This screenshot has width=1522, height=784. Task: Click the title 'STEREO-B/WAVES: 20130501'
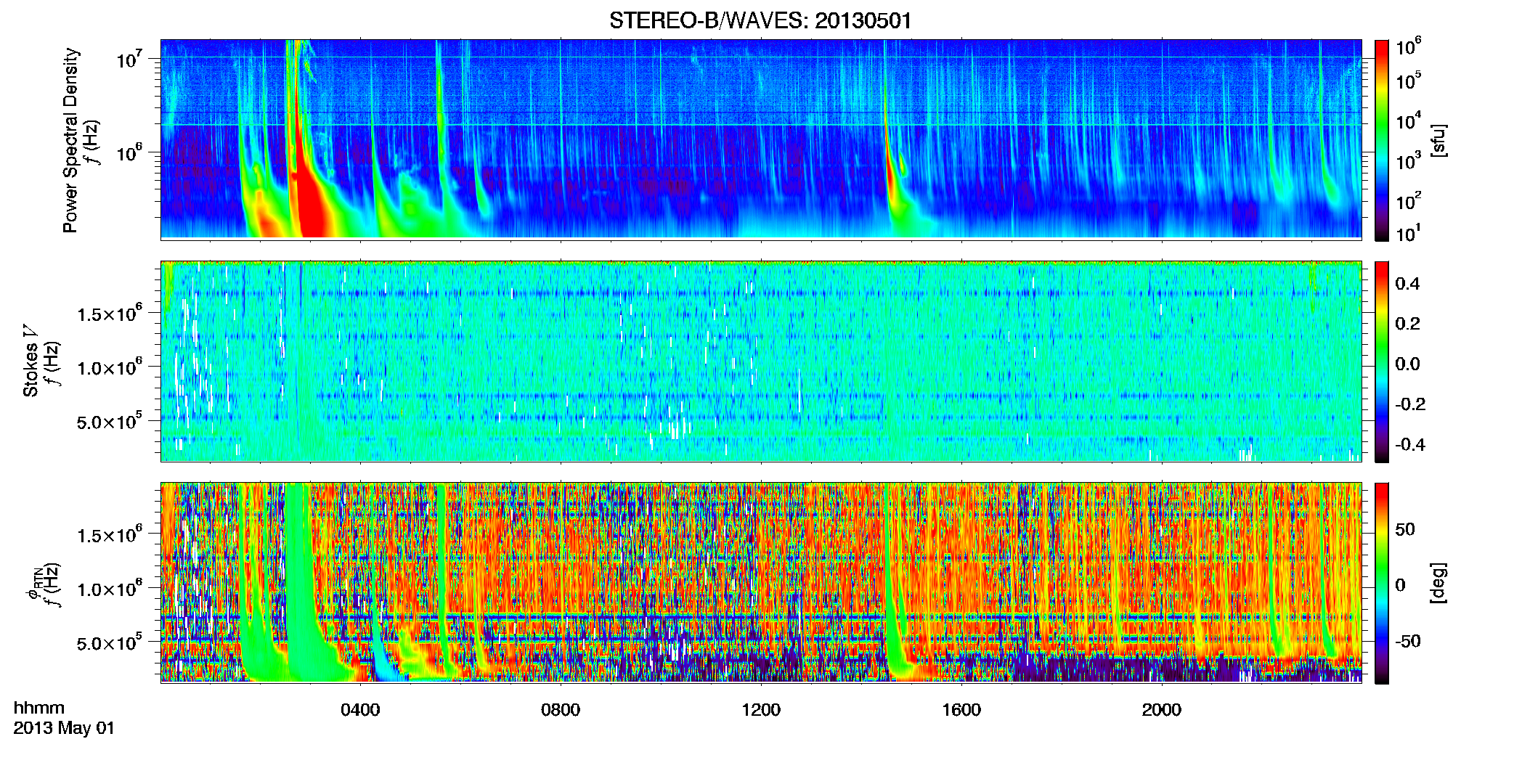point(760,20)
